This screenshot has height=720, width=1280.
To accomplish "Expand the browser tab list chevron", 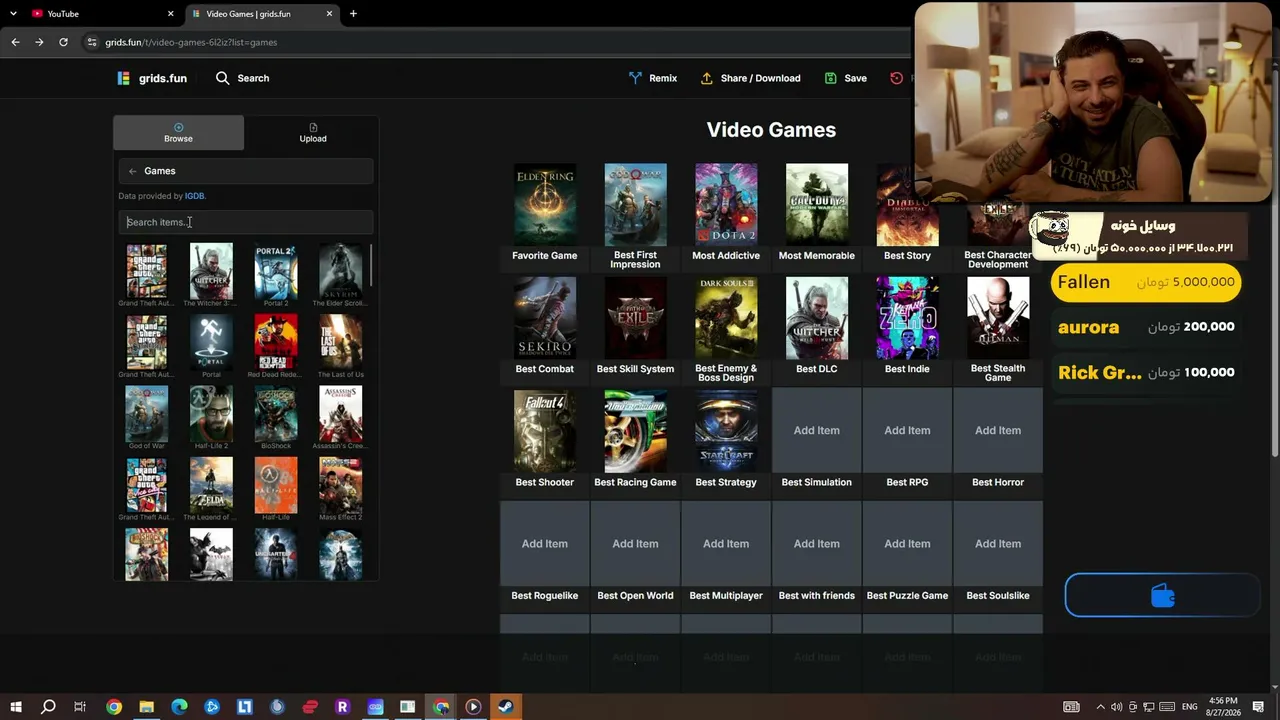I will pos(13,14).
